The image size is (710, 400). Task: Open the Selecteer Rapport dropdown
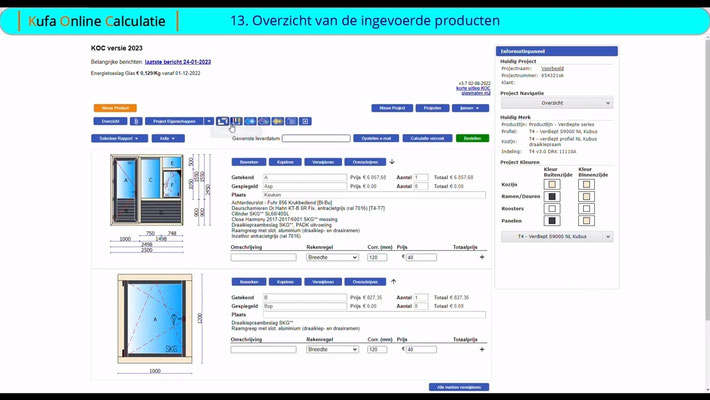click(x=120, y=139)
